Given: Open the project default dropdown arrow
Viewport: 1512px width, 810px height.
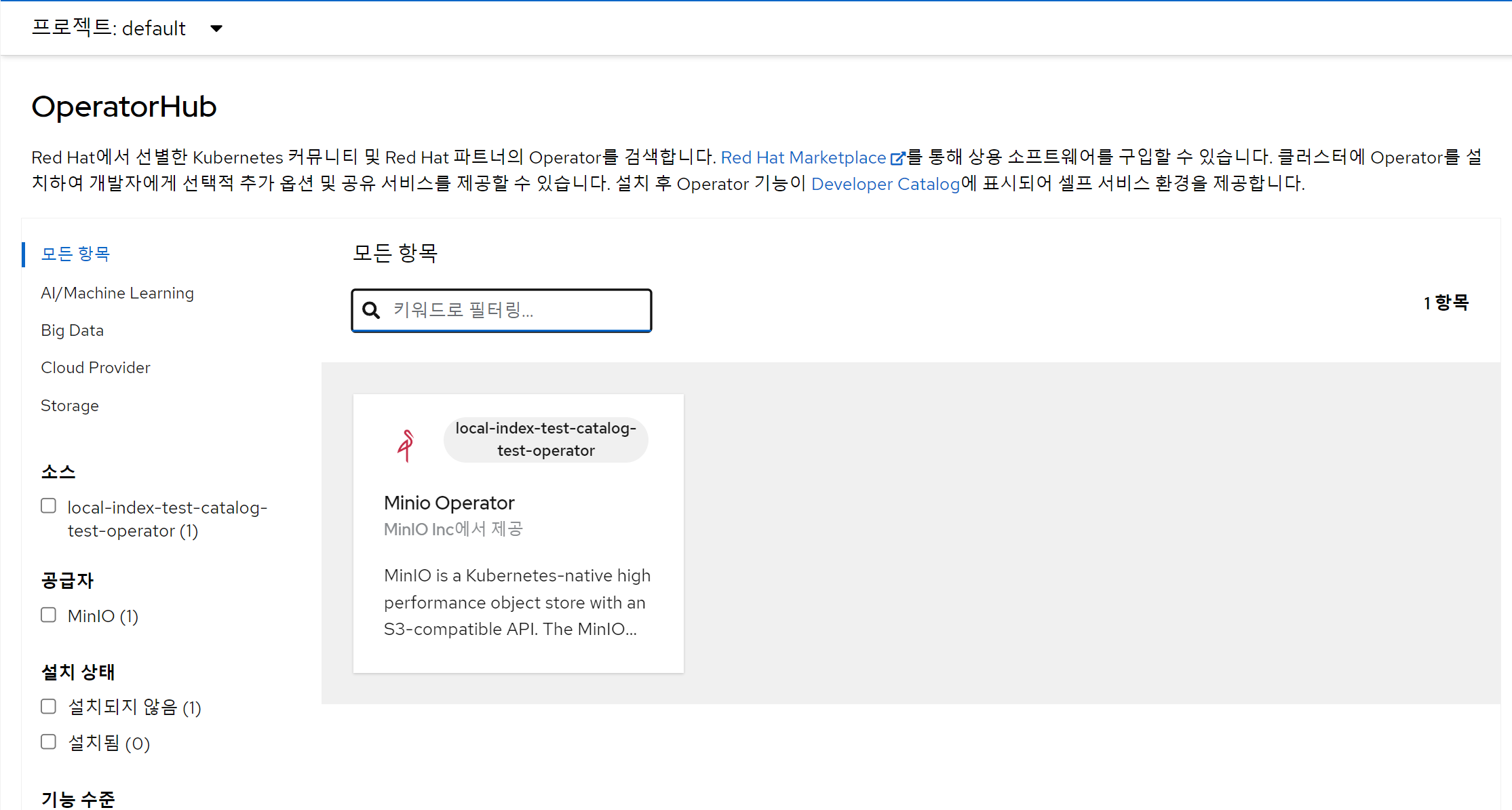Looking at the screenshot, I should click(x=216, y=28).
